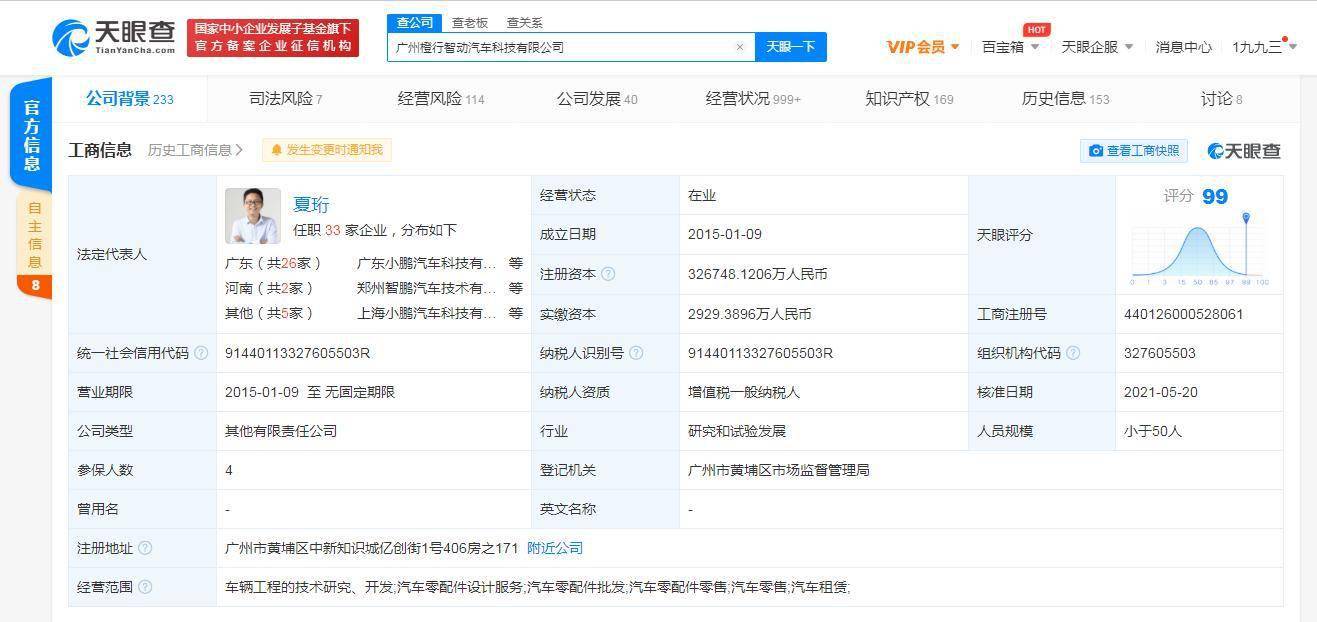The image size is (1317, 622).
Task: Click help icon next to 经营范围
Action: (145, 587)
